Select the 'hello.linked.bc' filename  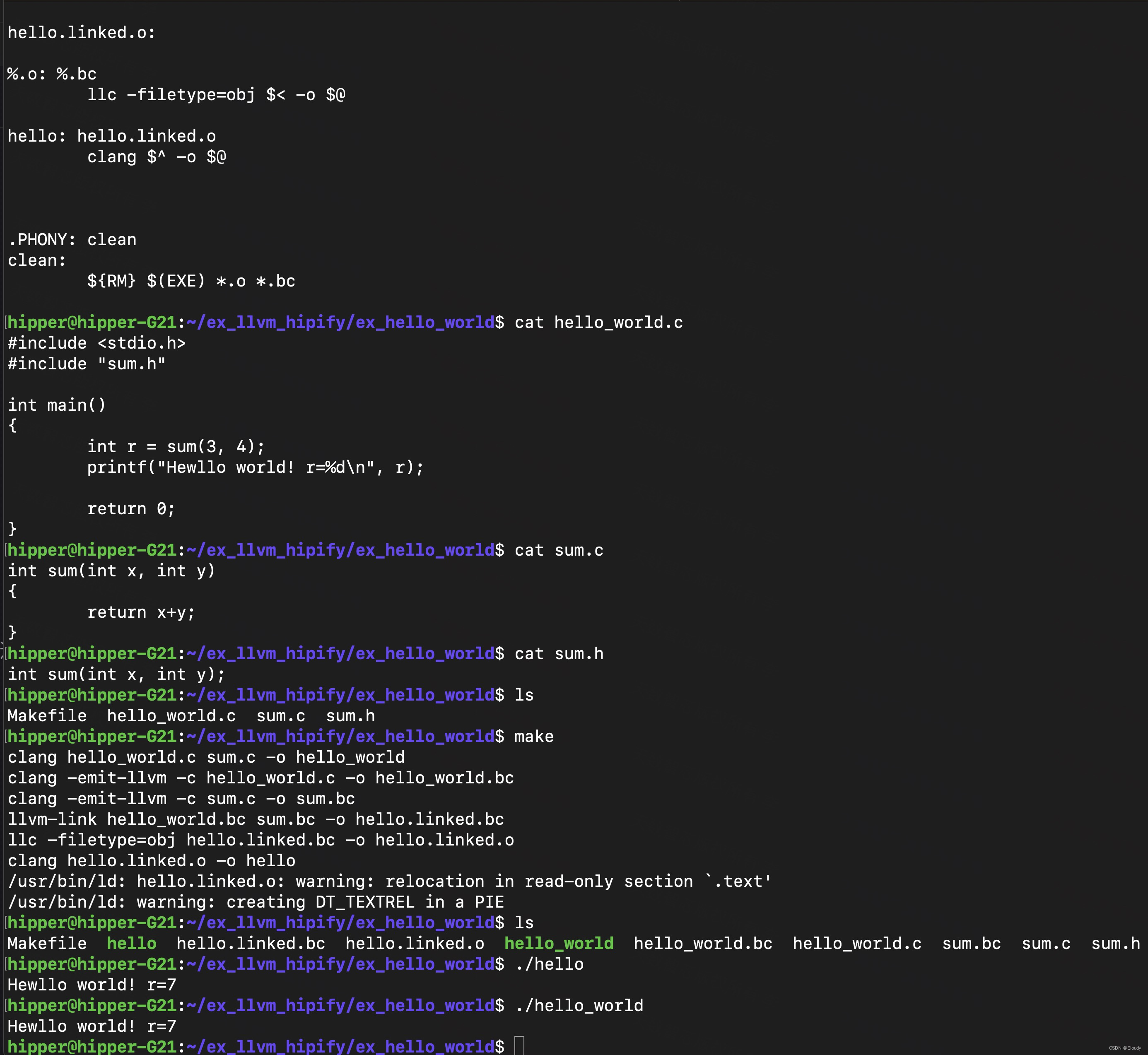(x=250, y=944)
